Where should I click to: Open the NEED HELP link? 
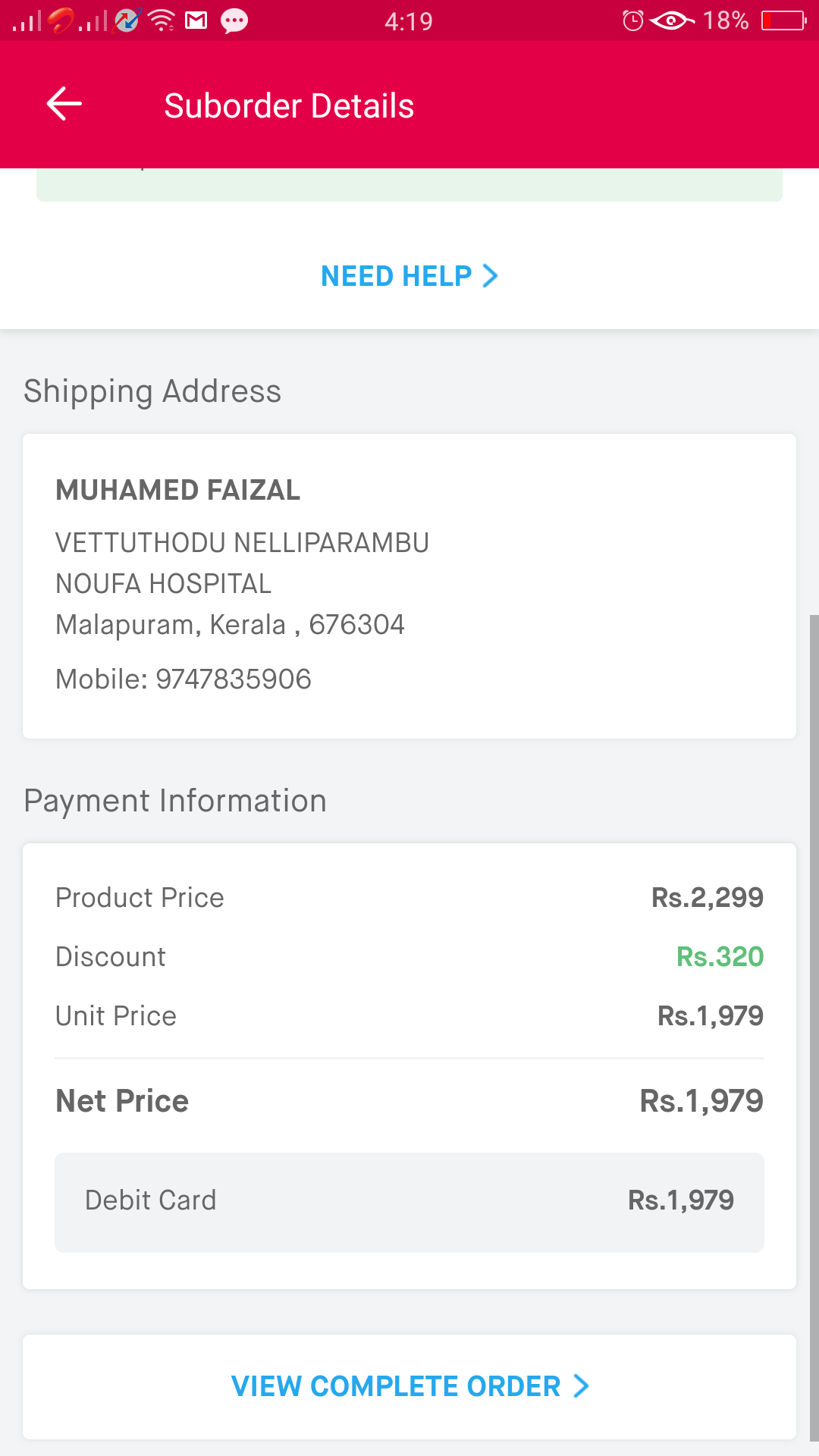click(x=409, y=276)
